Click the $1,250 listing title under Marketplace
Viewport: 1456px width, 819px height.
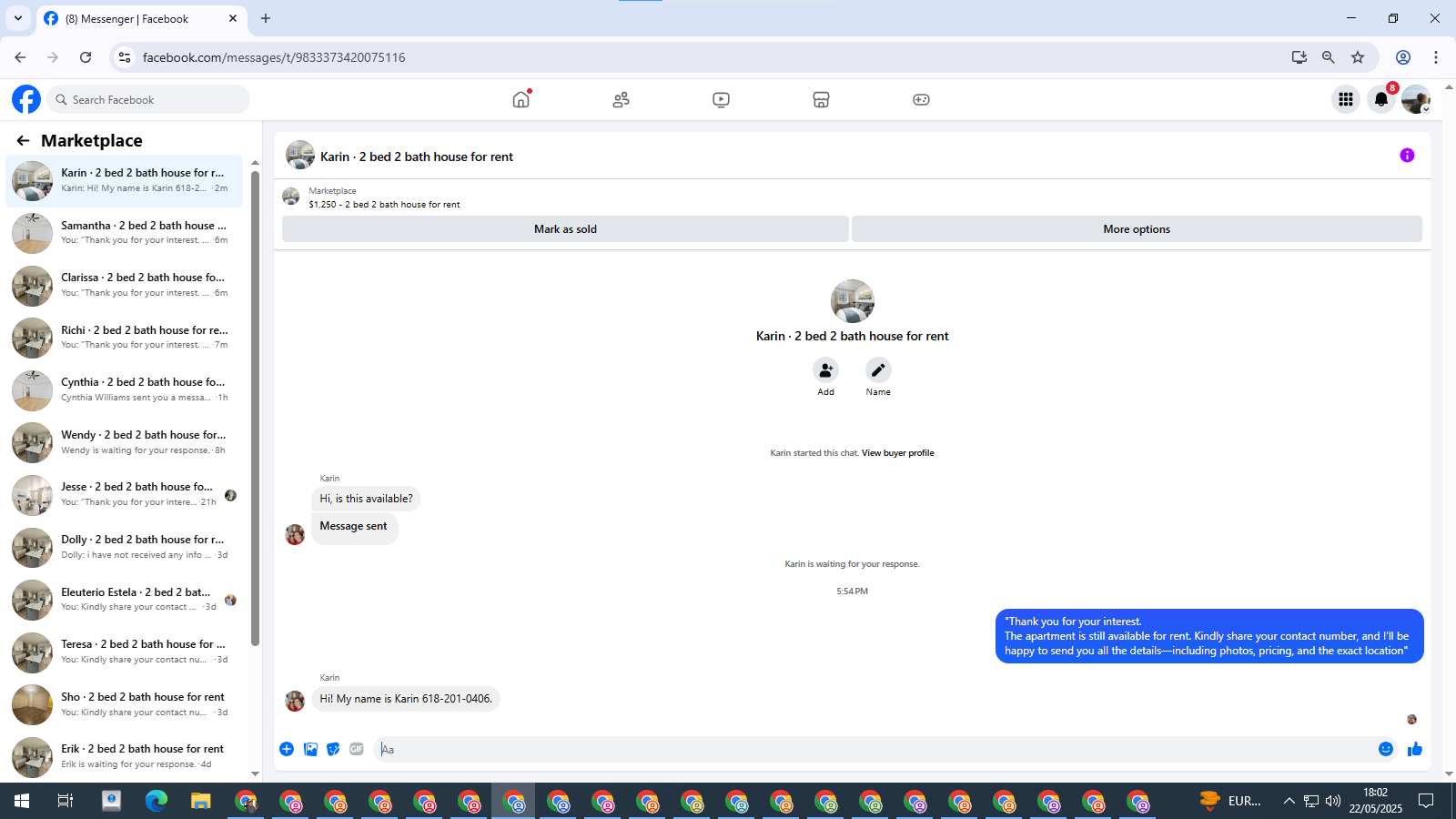tap(384, 205)
